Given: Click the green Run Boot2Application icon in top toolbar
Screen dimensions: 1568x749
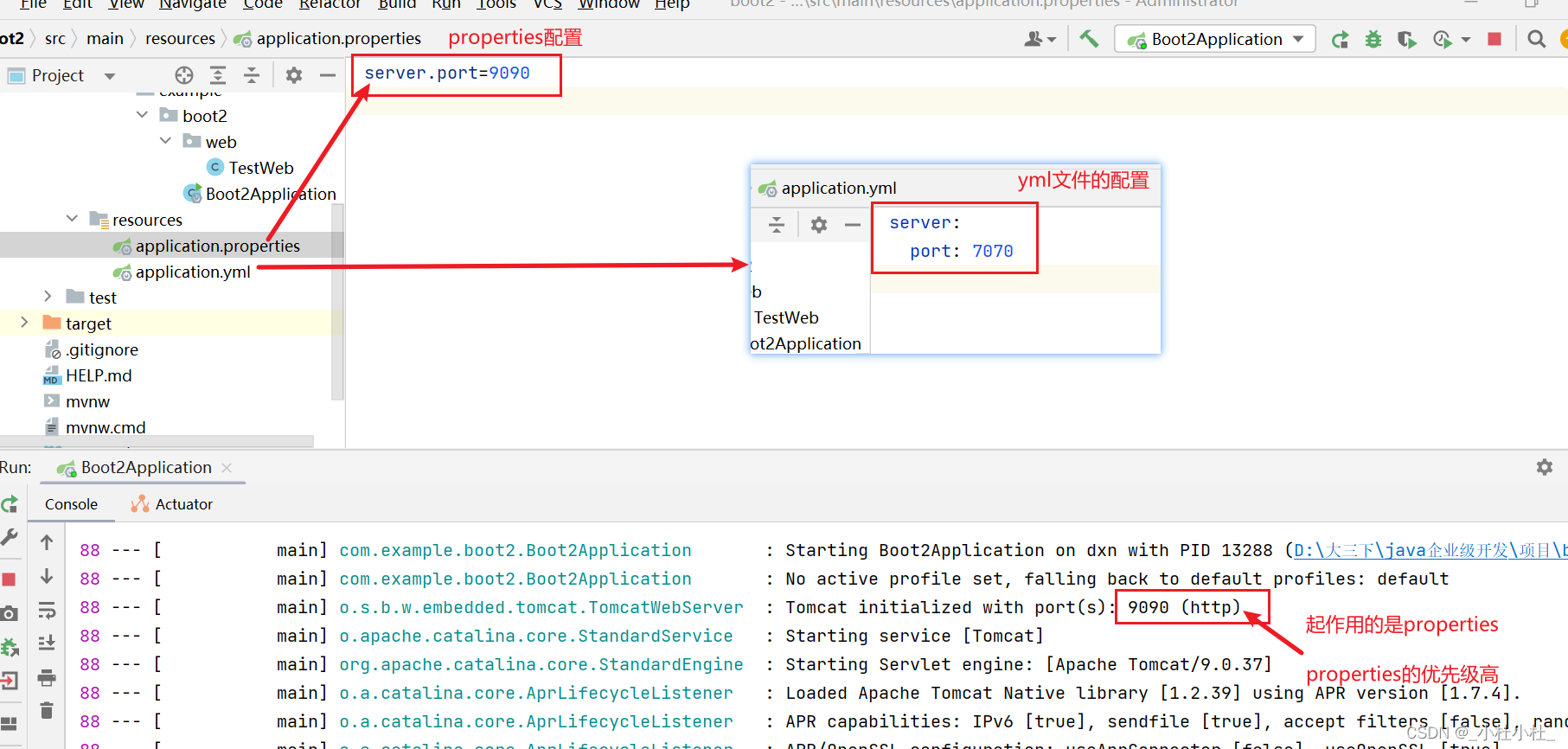Looking at the screenshot, I should 1340,39.
